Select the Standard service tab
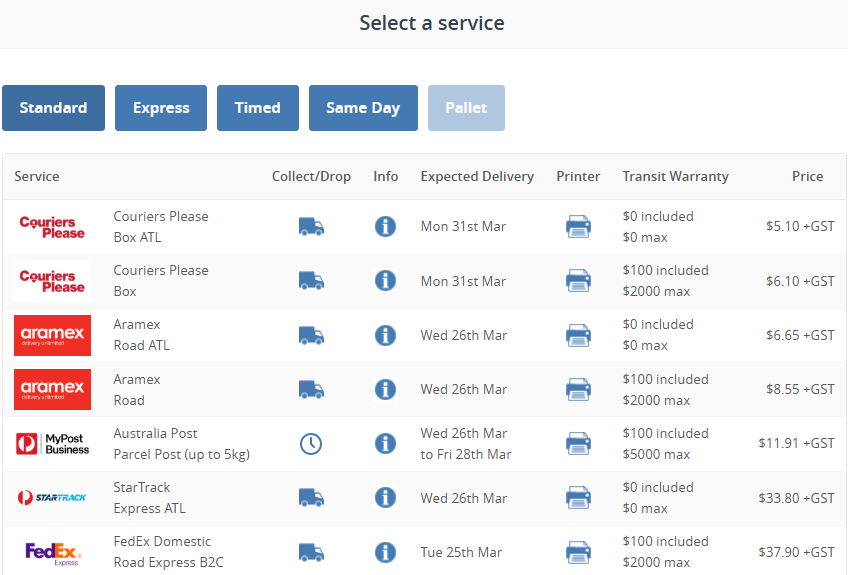Screen dimensions: 848x575 click(54, 108)
